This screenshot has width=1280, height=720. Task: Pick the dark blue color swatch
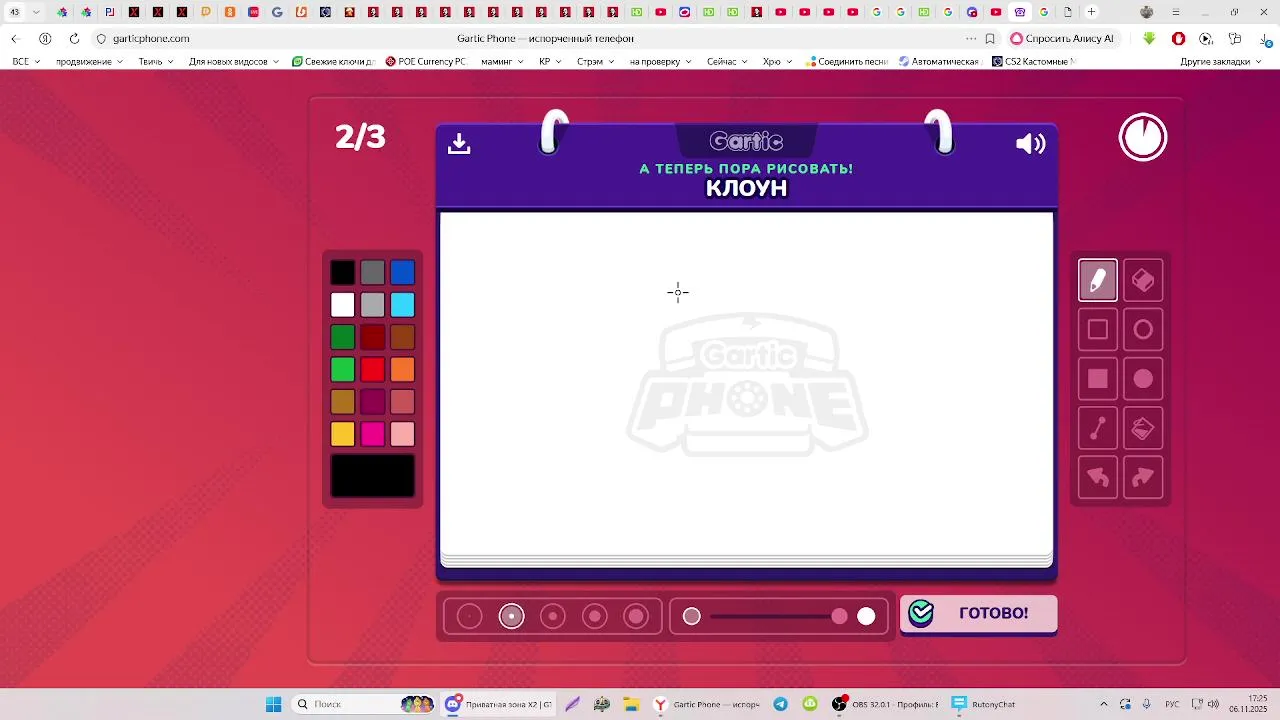[402, 272]
